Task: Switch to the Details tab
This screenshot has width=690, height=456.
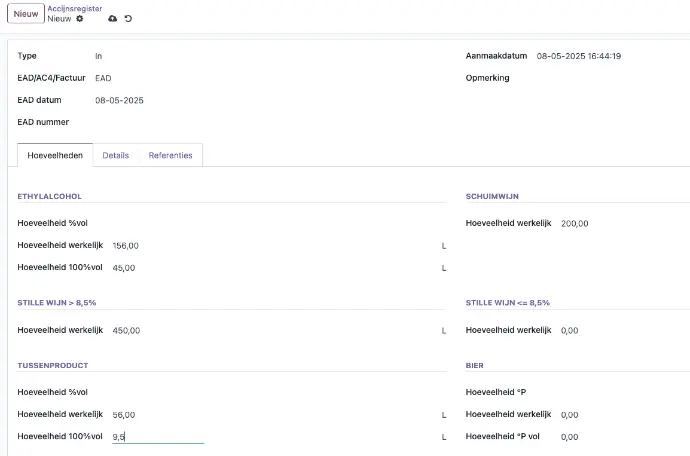Action: tap(115, 155)
